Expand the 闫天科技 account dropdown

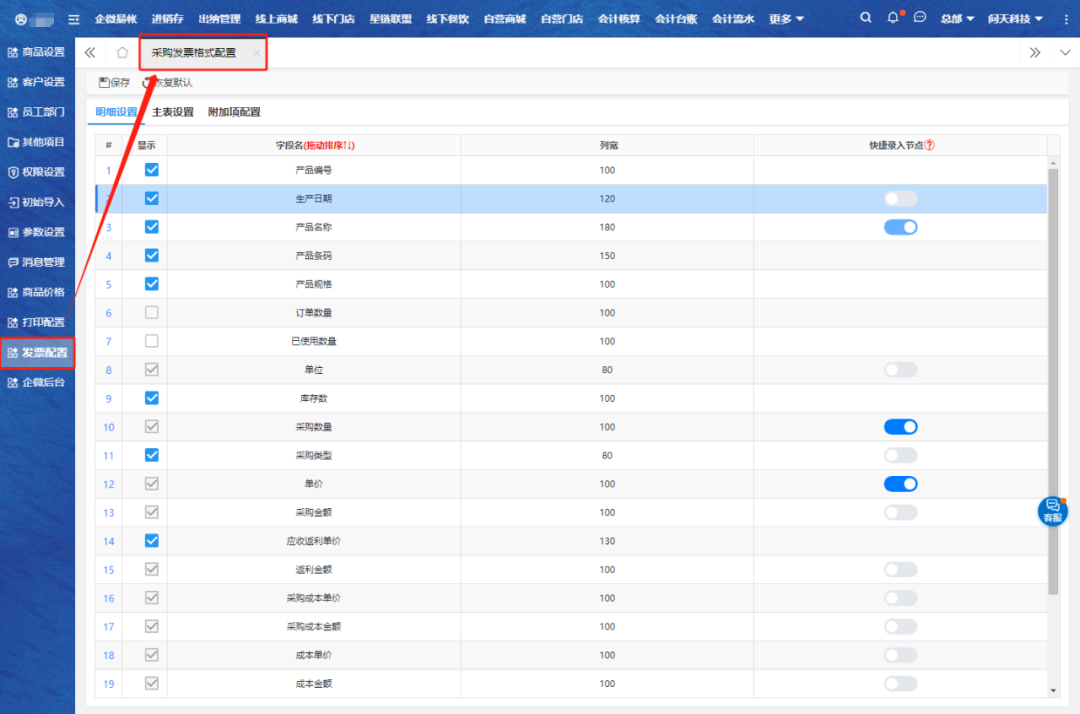tap(1015, 19)
